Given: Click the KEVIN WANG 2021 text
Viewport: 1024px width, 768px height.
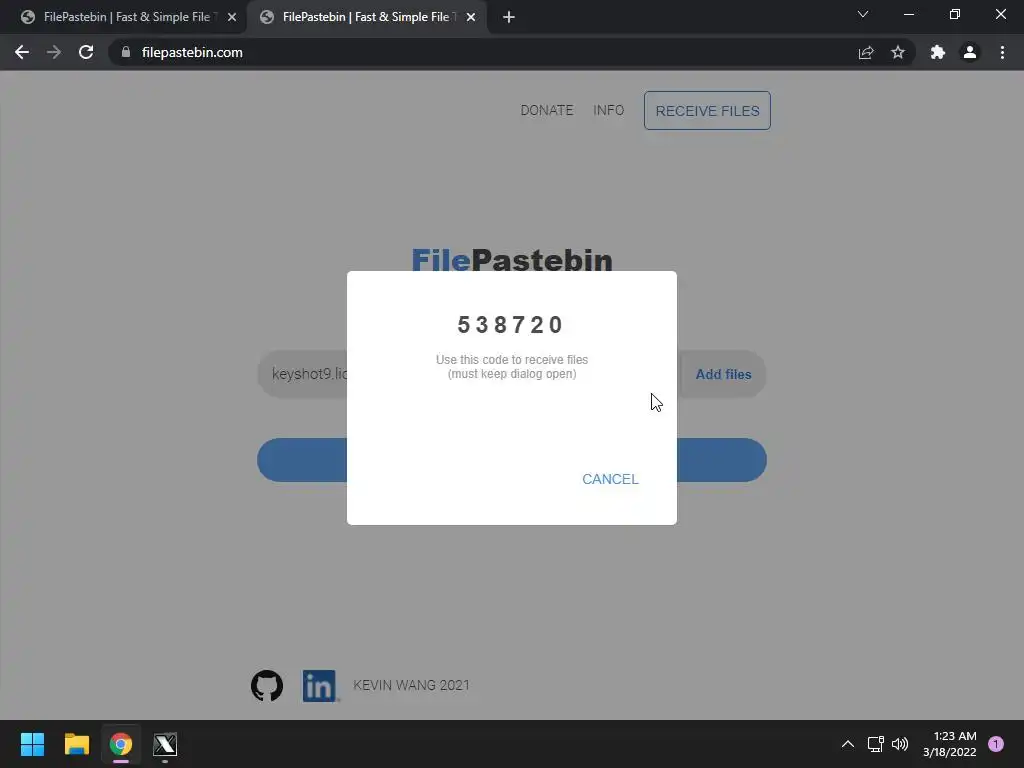Looking at the screenshot, I should coord(411,685).
